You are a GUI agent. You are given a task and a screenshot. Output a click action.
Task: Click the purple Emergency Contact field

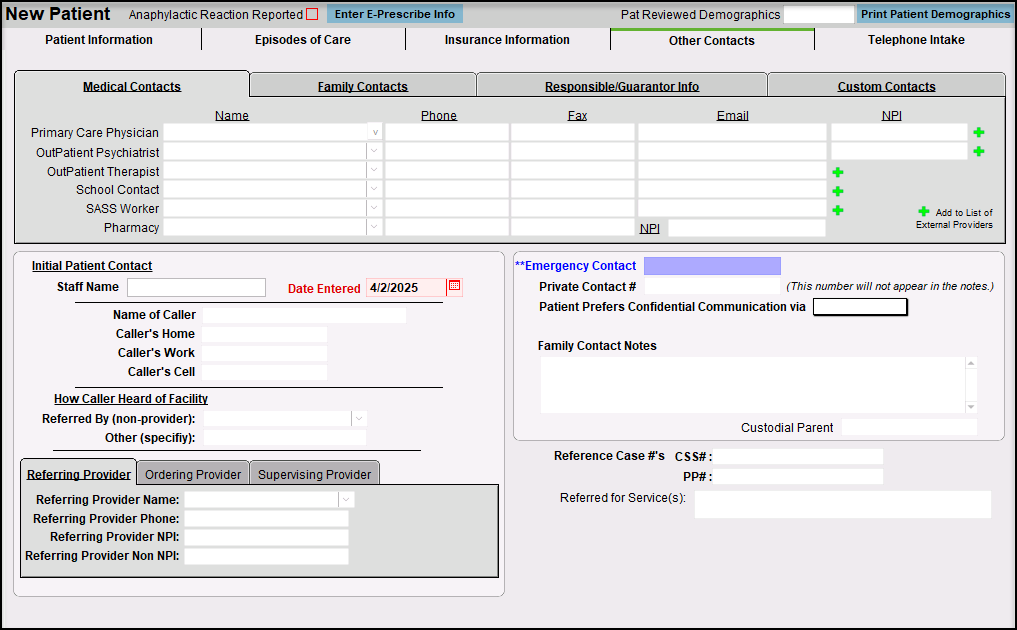tap(712, 266)
